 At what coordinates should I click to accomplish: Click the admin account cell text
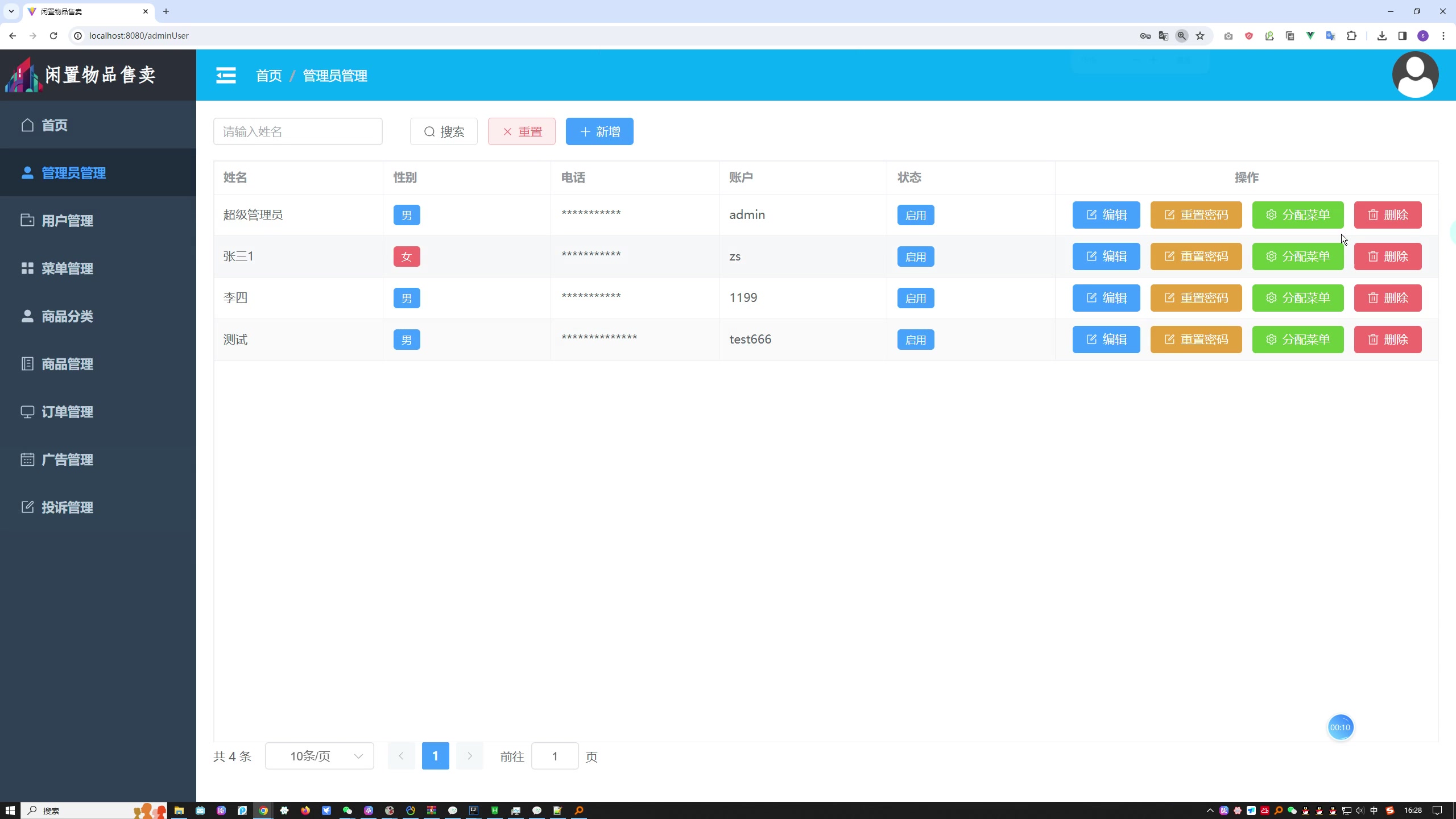point(747,215)
